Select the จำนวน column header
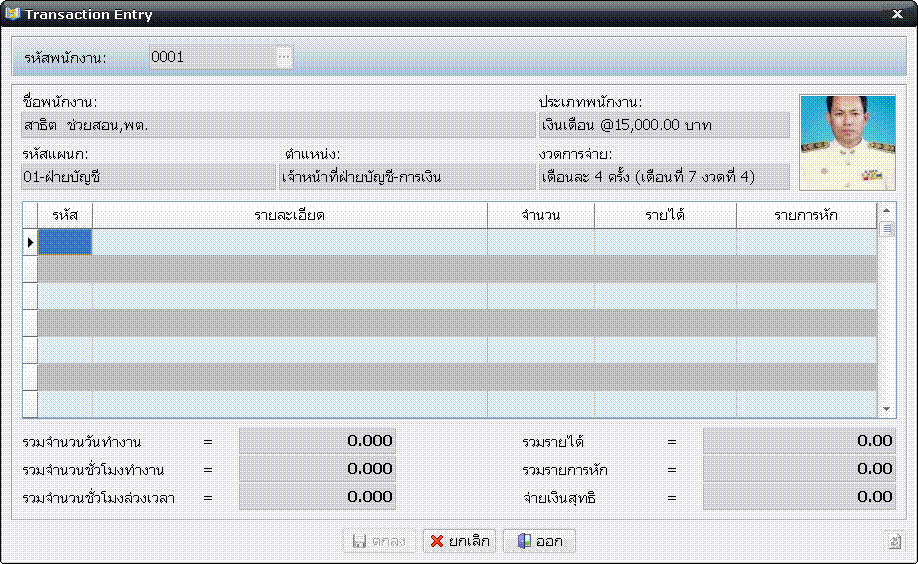918x564 pixels. coord(540,215)
